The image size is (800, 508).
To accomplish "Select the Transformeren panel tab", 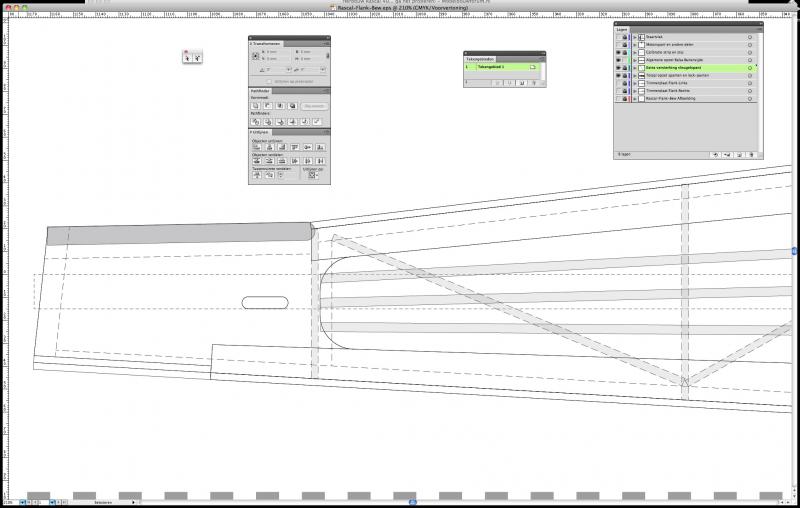I will [265, 44].
